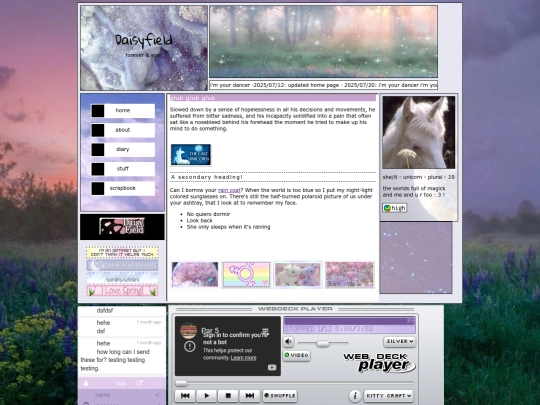Click the volume slider handle
The height and width of the screenshot is (405, 540).
(322, 343)
